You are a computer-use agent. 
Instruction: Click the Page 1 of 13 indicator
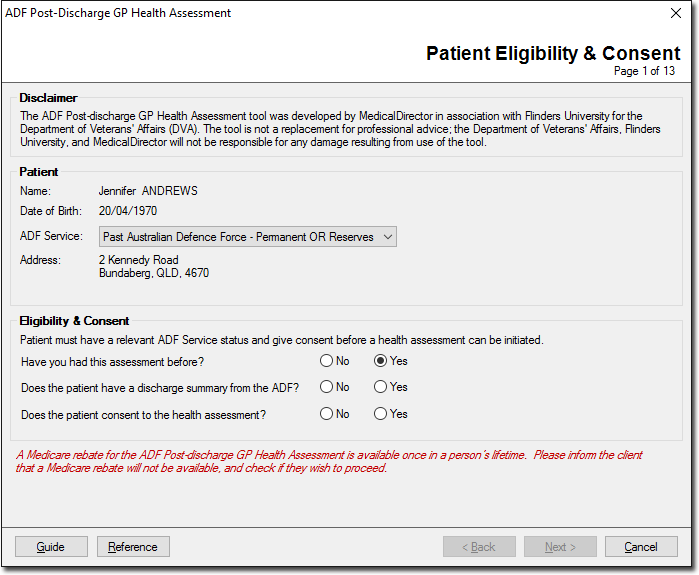click(644, 71)
